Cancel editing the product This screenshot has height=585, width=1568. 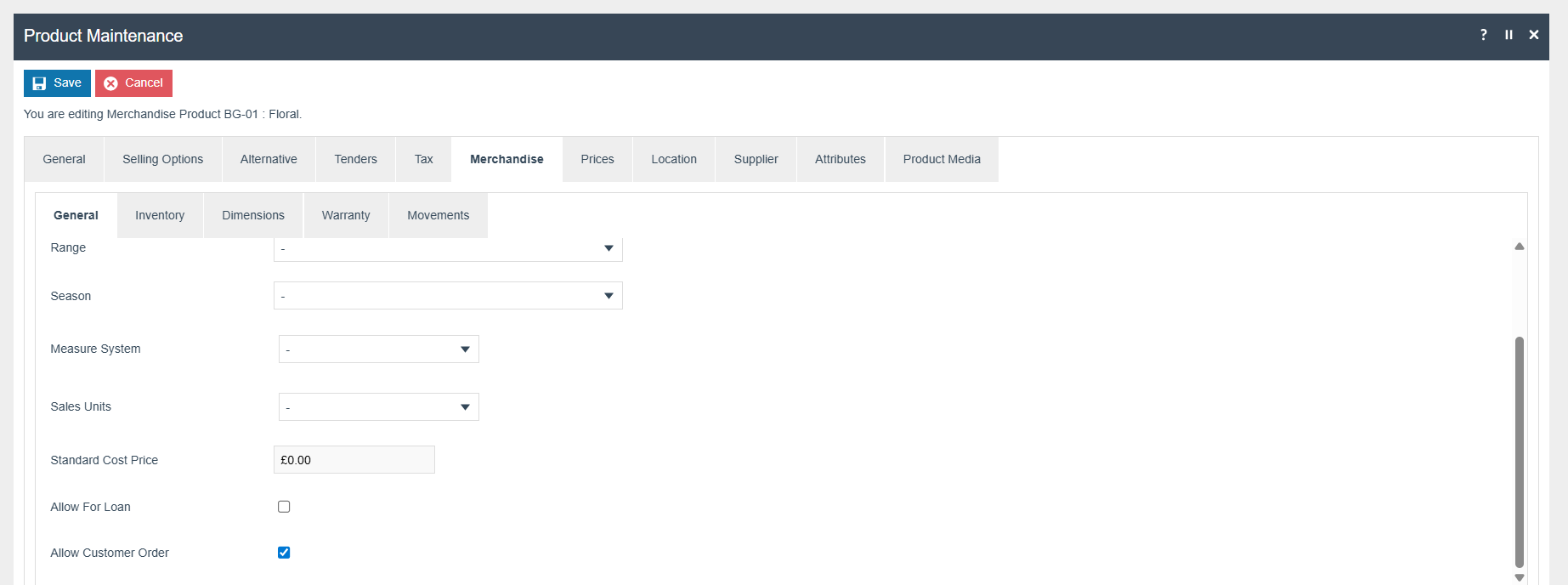tap(133, 83)
